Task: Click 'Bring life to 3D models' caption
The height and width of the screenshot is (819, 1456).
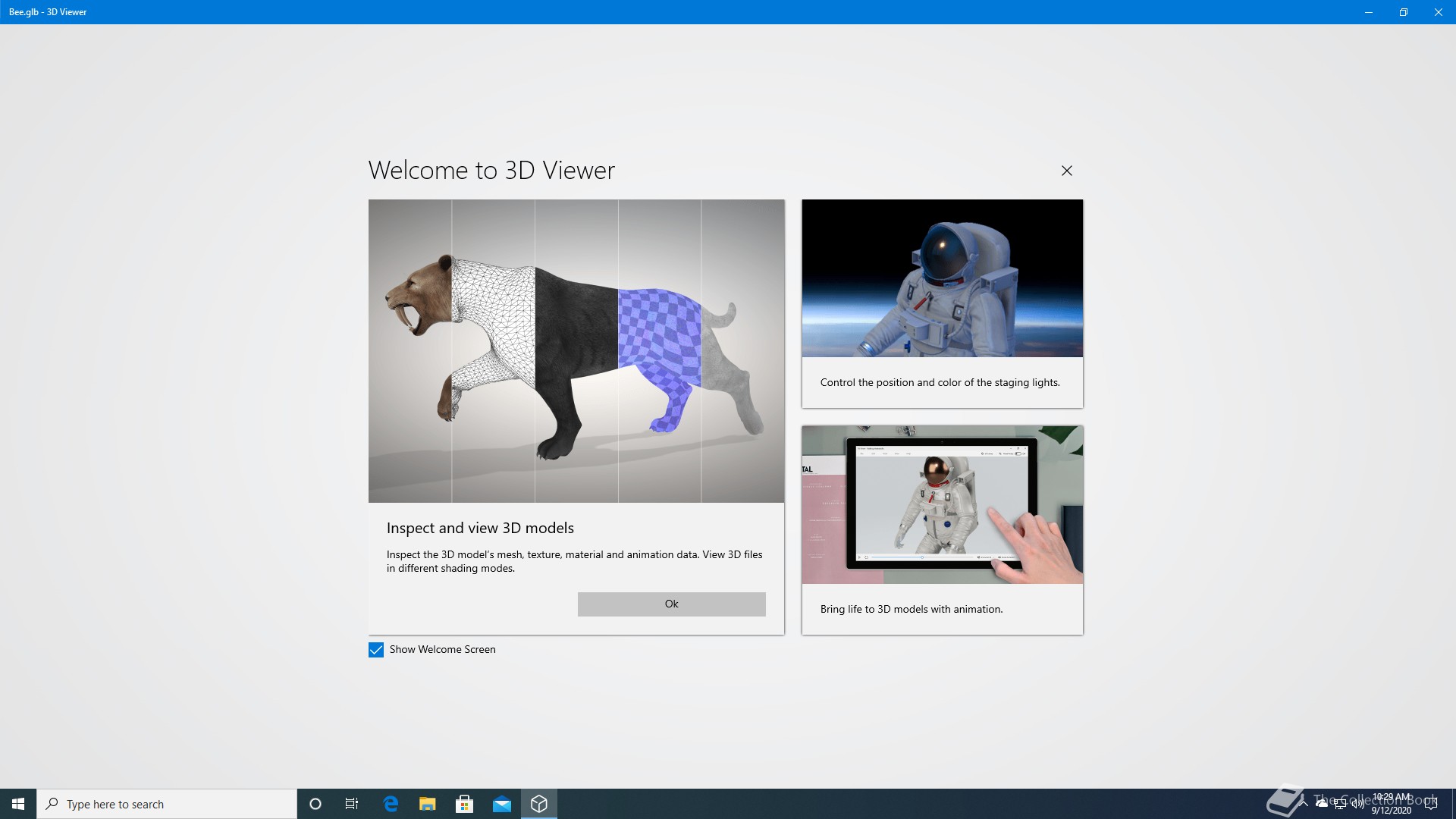Action: pyautogui.click(x=911, y=609)
